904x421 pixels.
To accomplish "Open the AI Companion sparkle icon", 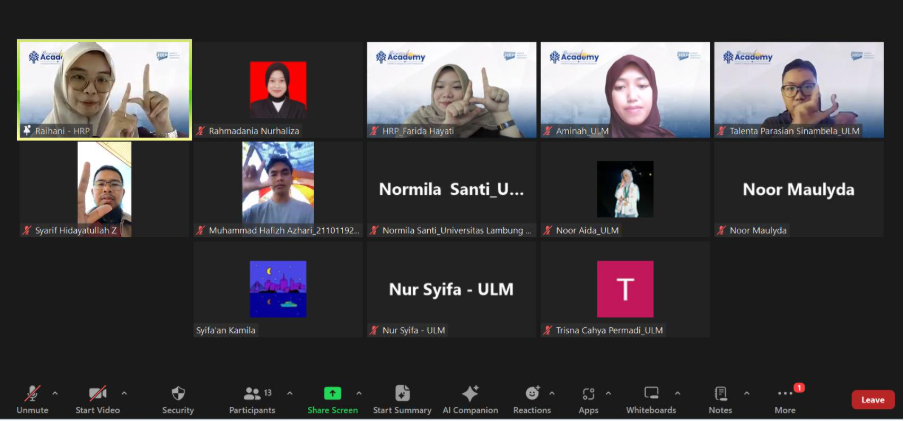I will point(470,393).
